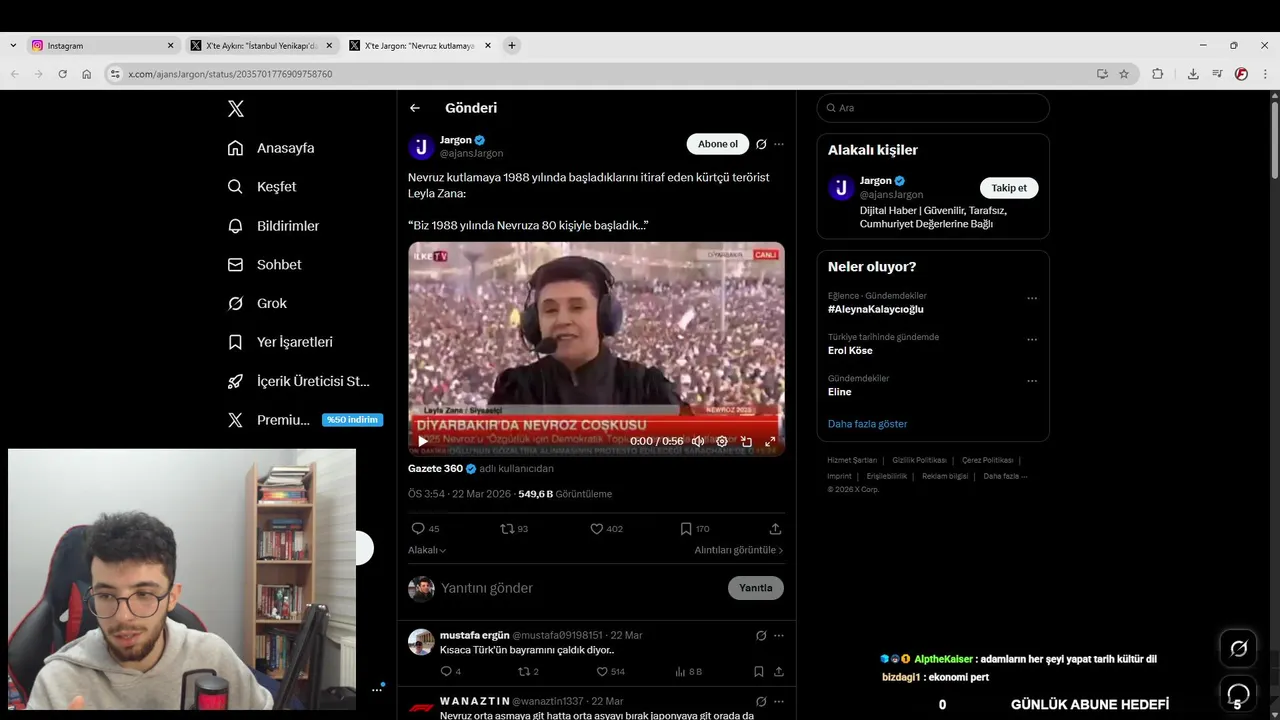Open more options for Erol Köse trend

pyautogui.click(x=1032, y=339)
